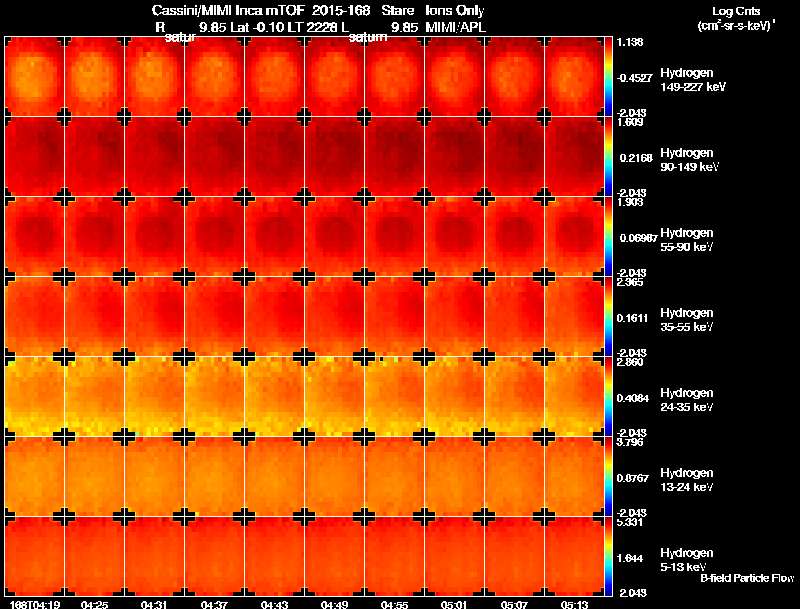Click the color bar of the 24-35 keV row
The image size is (800, 609).
[x=608, y=397]
